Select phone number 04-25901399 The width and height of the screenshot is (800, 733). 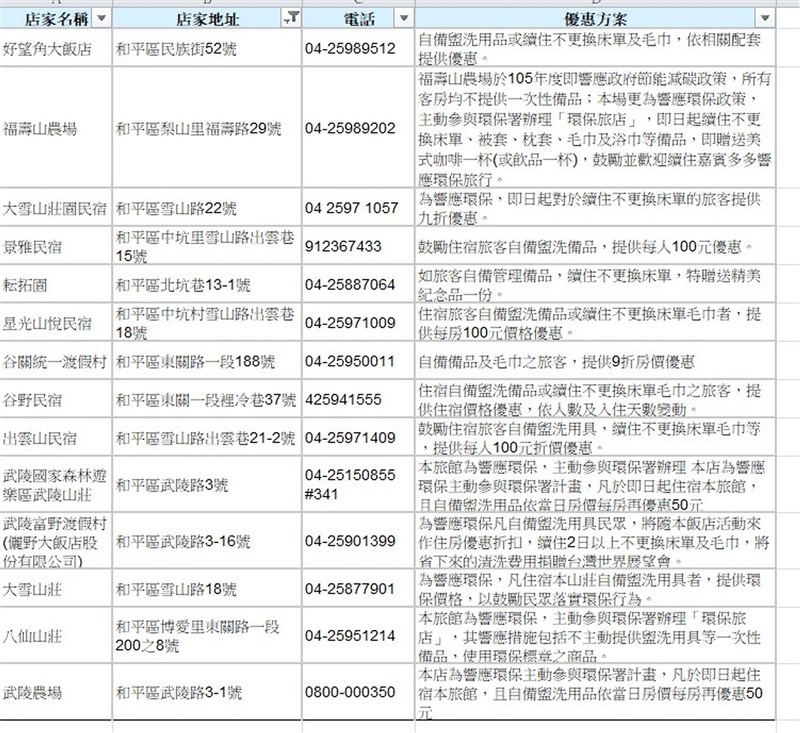pos(359,541)
